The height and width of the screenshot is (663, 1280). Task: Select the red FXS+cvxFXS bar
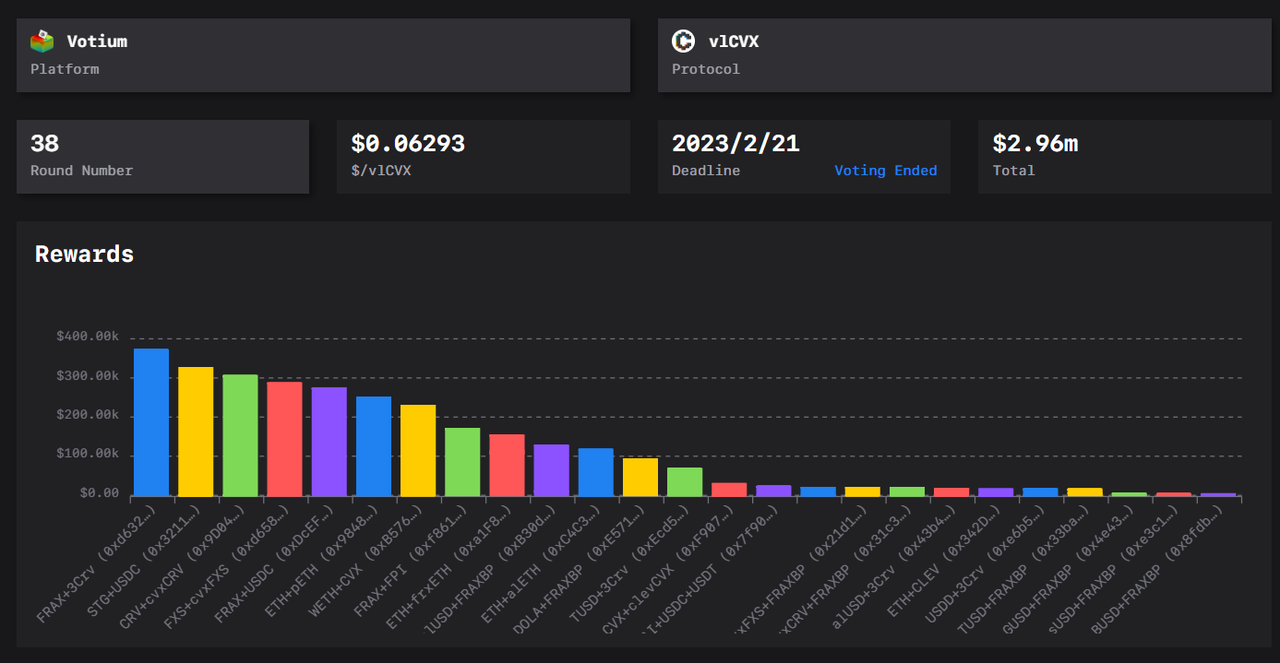[x=284, y=439]
